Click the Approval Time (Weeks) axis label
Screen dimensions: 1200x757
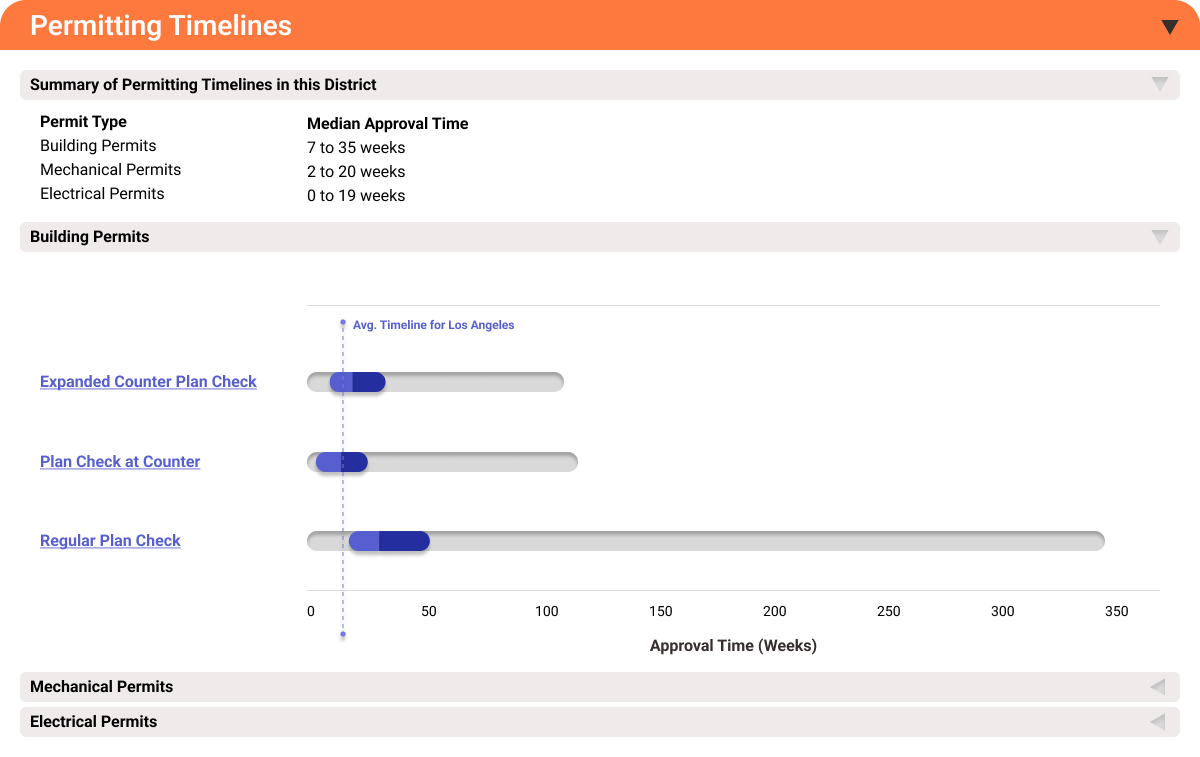click(x=733, y=646)
